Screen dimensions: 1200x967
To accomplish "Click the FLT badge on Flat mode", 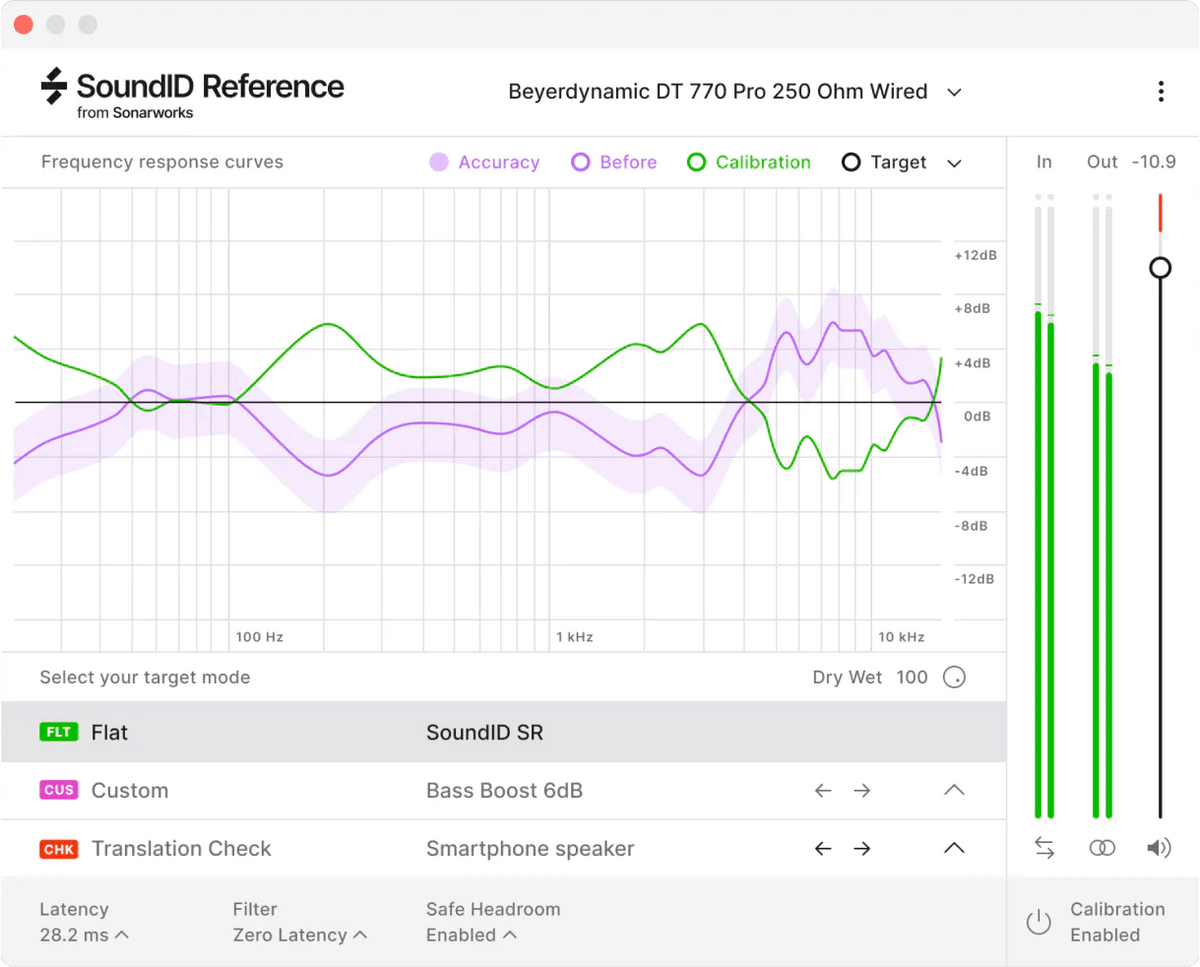I will coord(57,731).
